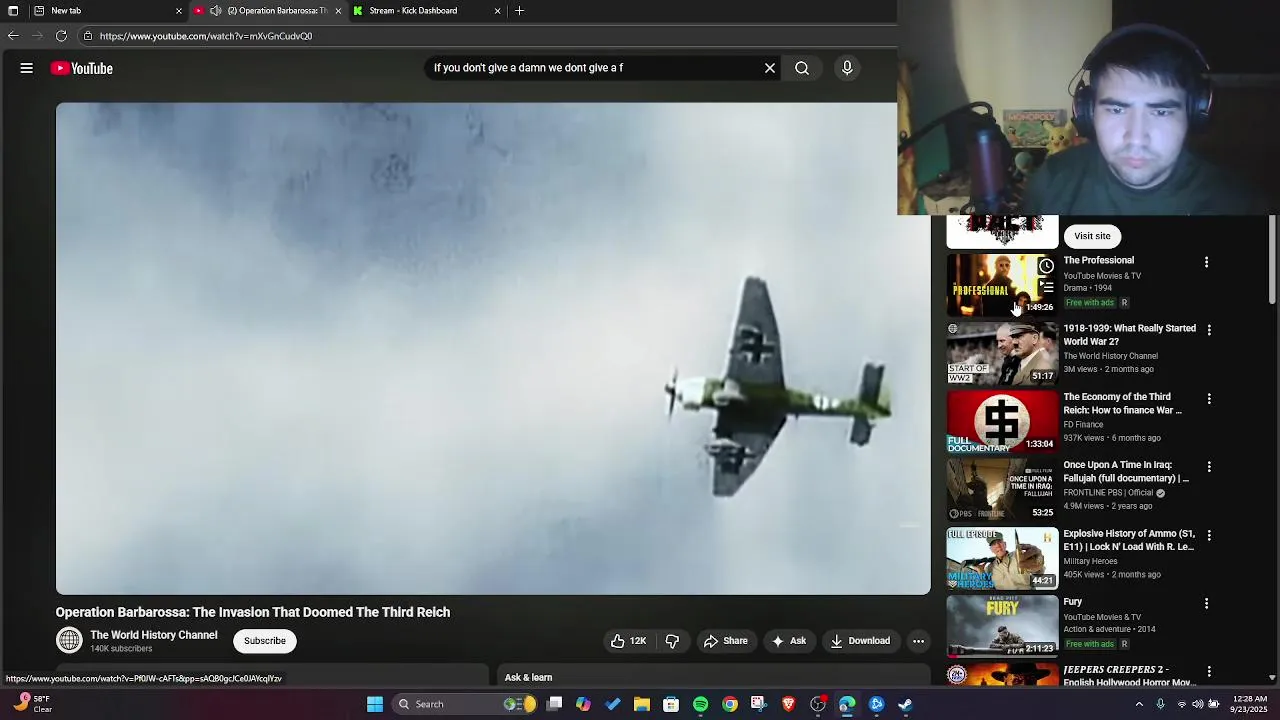Open The Professional movie thumbnail
The height and width of the screenshot is (720, 1280).
point(1002,285)
